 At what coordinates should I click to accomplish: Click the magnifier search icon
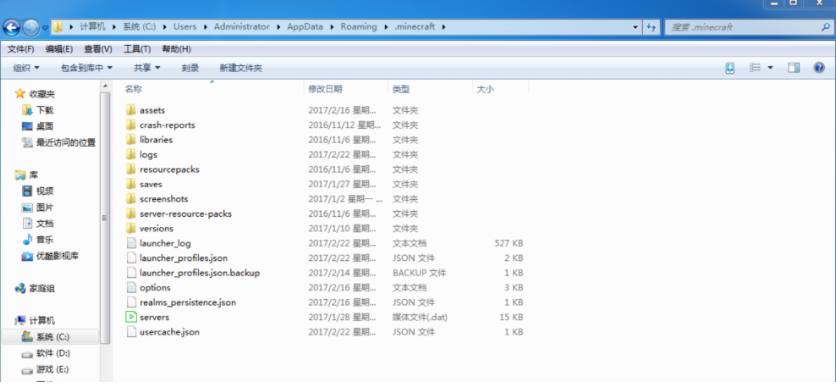tap(825, 27)
